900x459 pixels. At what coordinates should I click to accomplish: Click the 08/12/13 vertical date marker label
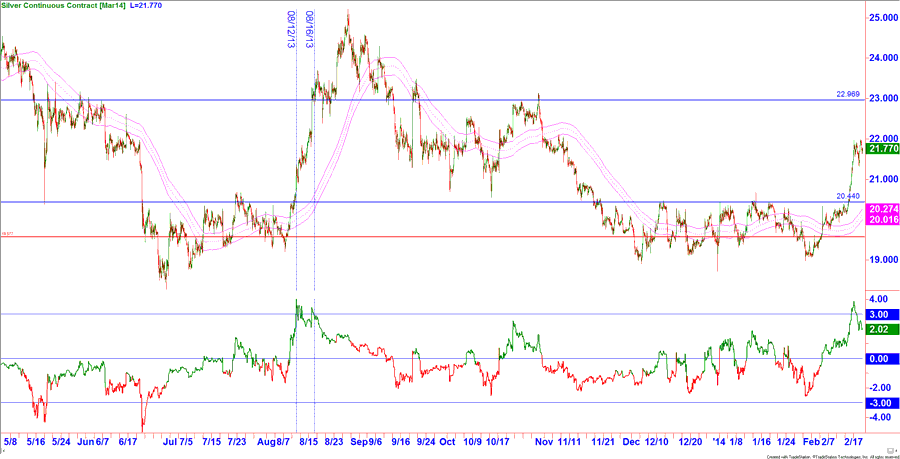click(x=291, y=30)
